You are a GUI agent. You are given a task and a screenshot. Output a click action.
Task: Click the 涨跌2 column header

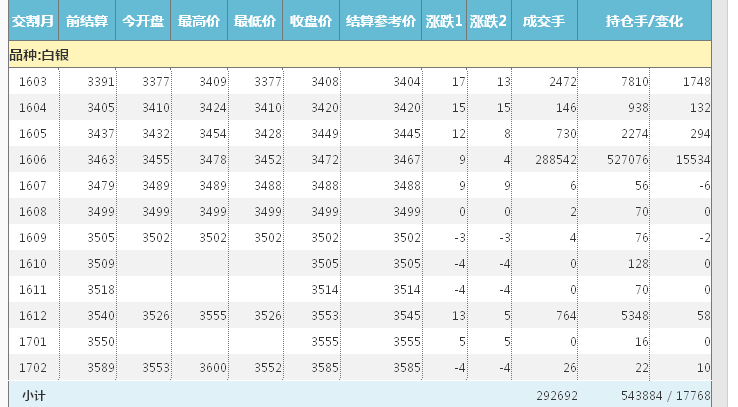[489, 21]
